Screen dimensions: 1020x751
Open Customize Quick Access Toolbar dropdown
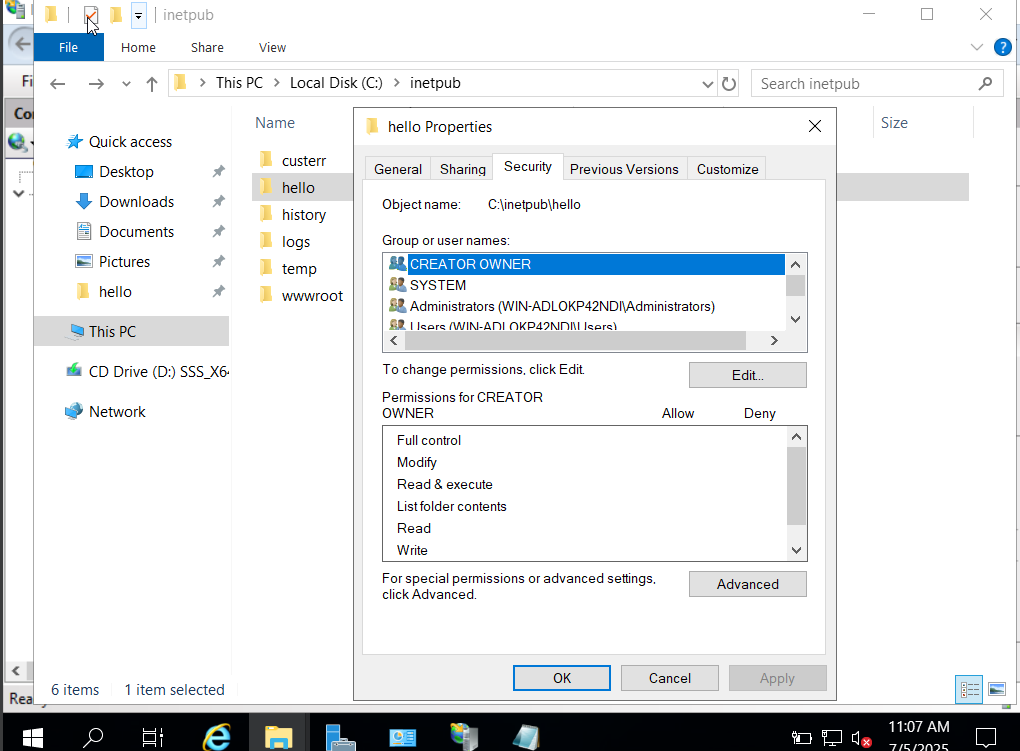pos(138,15)
